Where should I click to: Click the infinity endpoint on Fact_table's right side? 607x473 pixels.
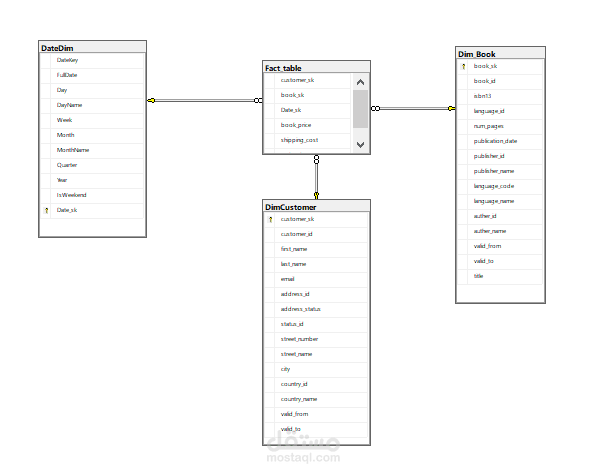click(375, 108)
